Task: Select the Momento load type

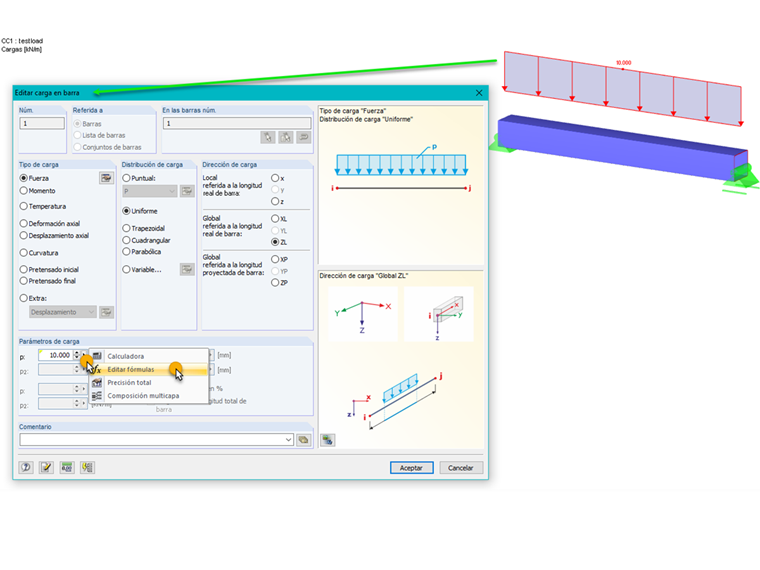Action: [x=23, y=190]
